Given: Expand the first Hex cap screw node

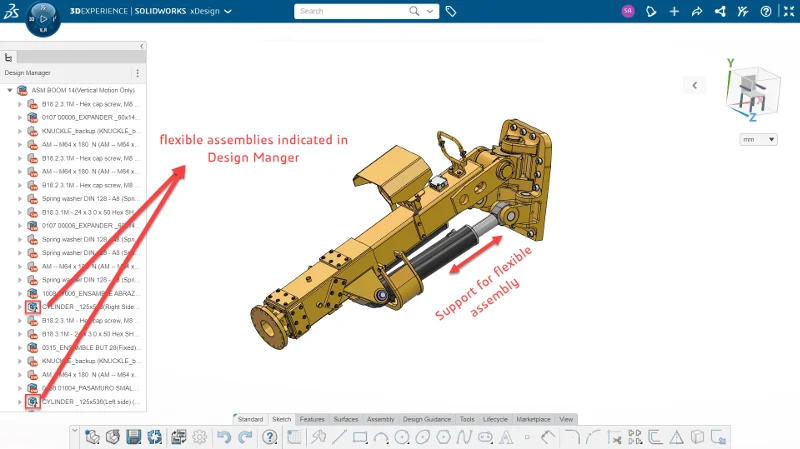Looking at the screenshot, I should click(x=20, y=103).
